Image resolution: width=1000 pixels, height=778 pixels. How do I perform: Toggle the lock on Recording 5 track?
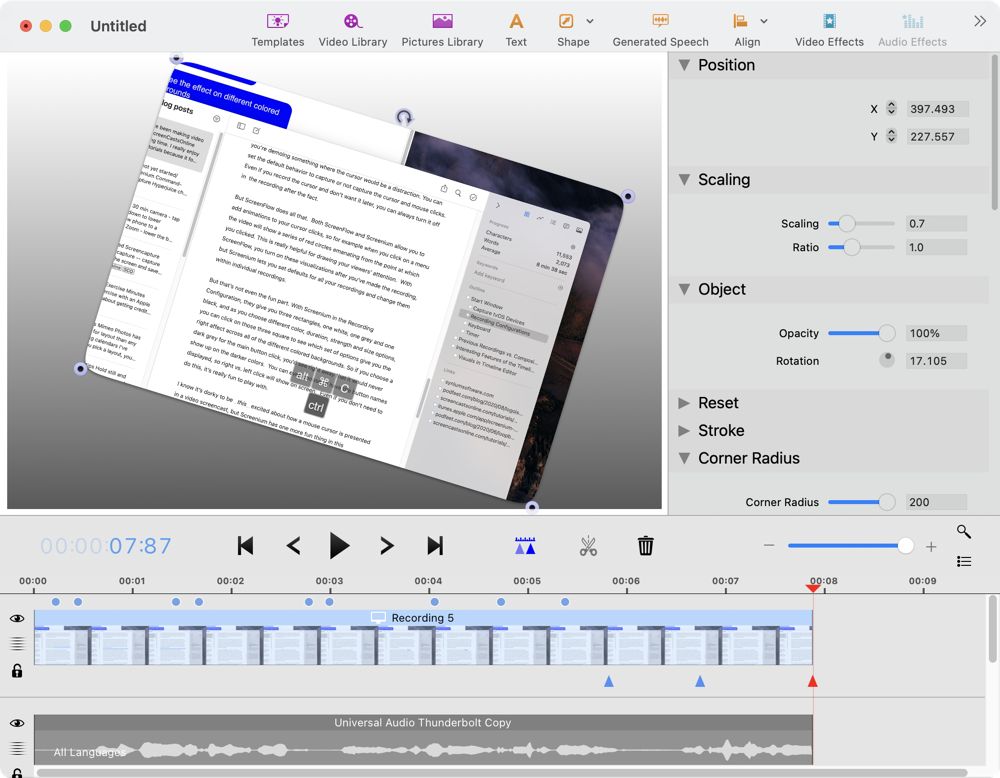pyautogui.click(x=17, y=671)
